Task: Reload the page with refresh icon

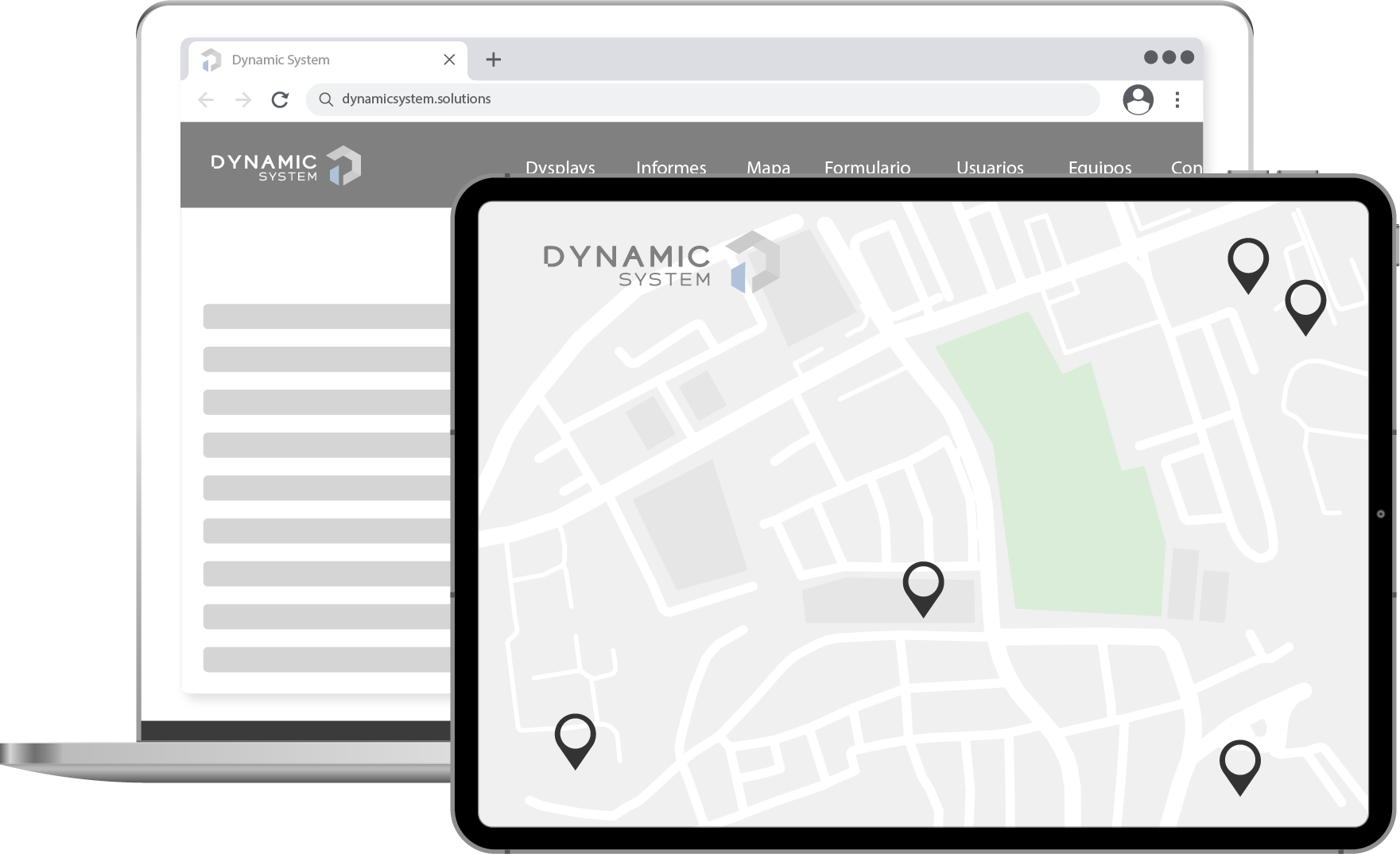Action: (x=280, y=99)
